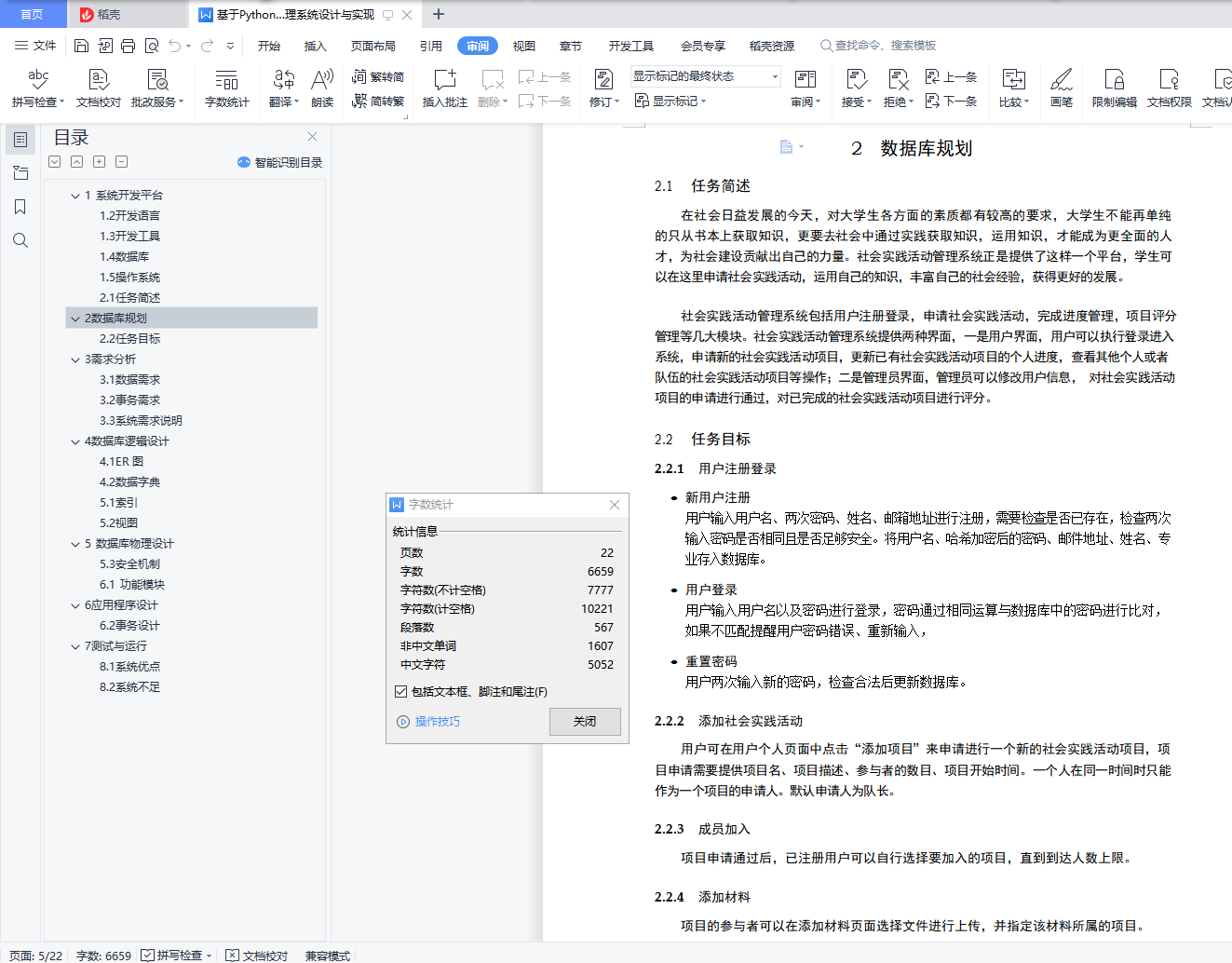
Task: Collapse the 3需求分析 outline node
Action: [x=75, y=359]
